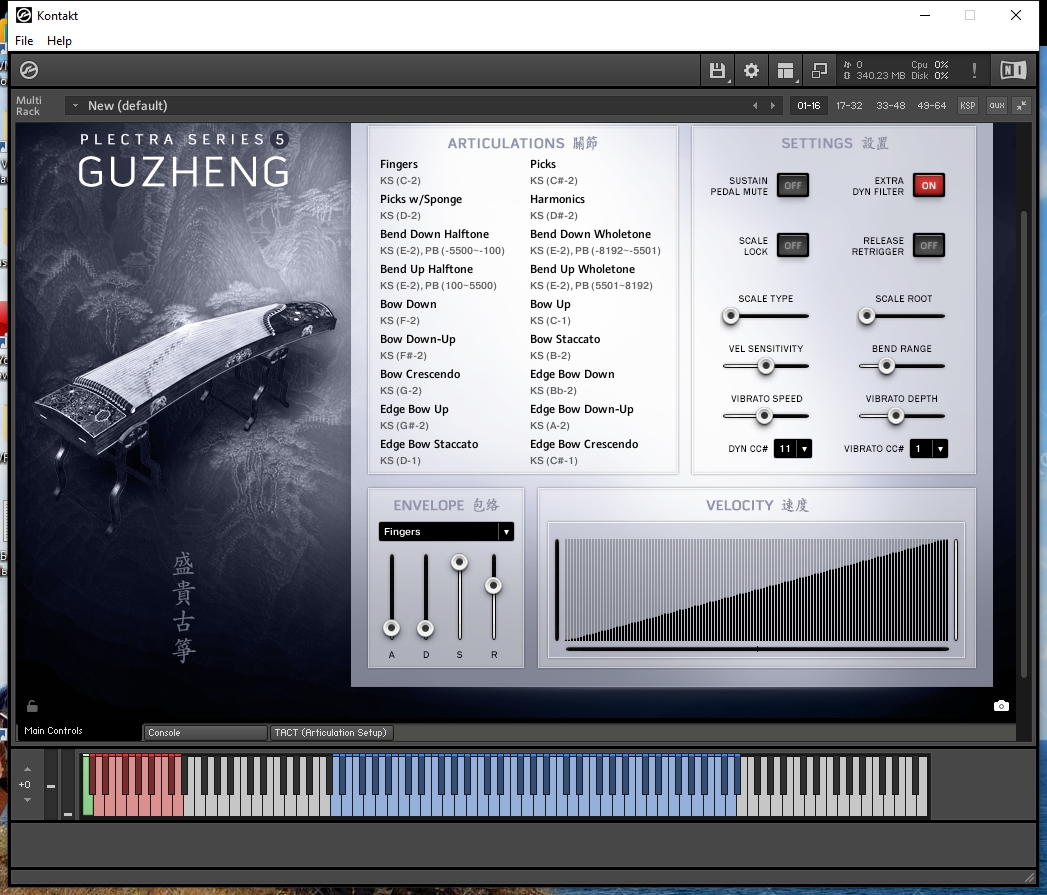Click the camera snapshot icon
Image resolution: width=1047 pixels, height=895 pixels.
coord(1001,706)
